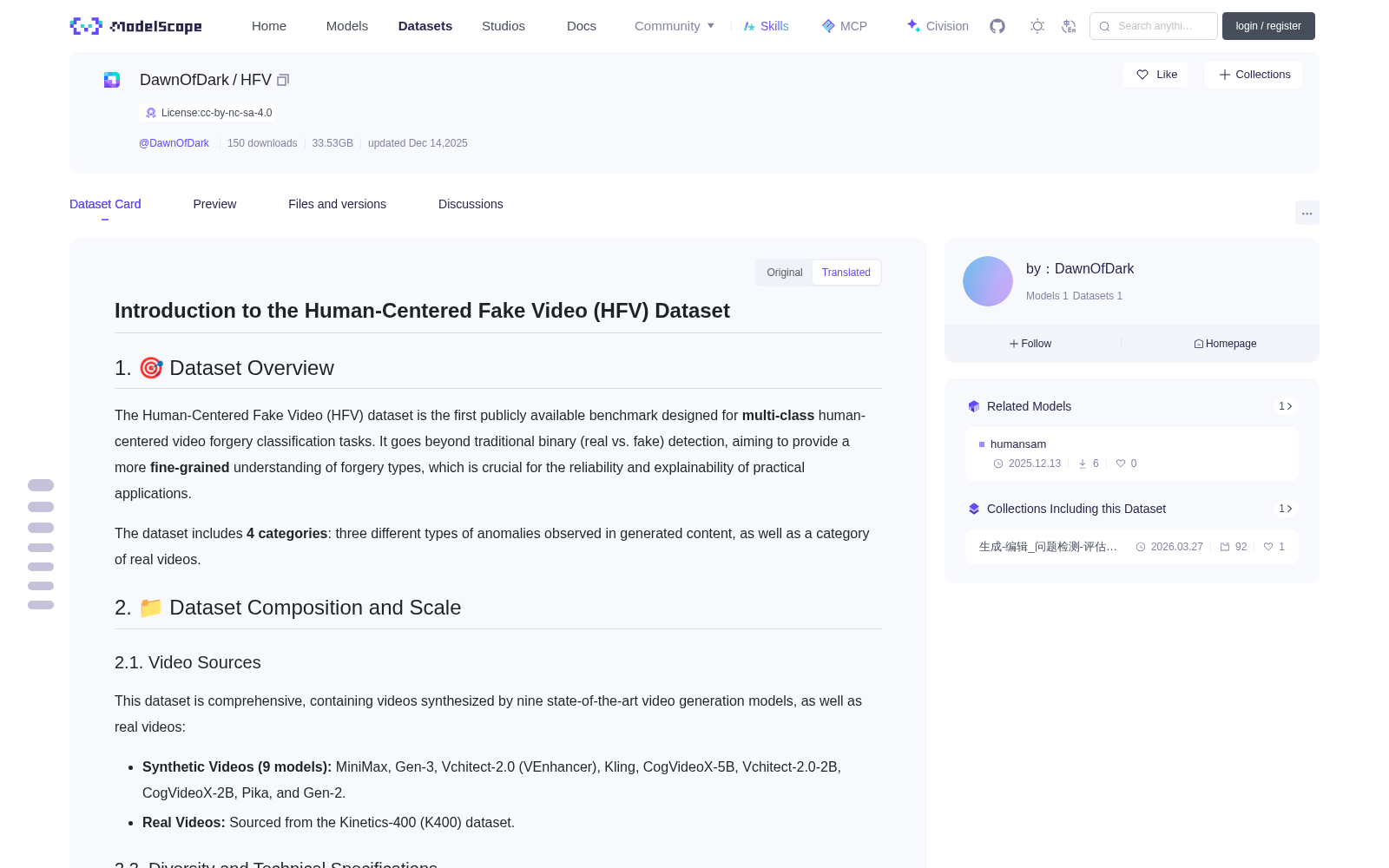Viewport: 1389px width, 868px height.
Task: Copy dataset name using the copy icon
Action: coord(283,80)
